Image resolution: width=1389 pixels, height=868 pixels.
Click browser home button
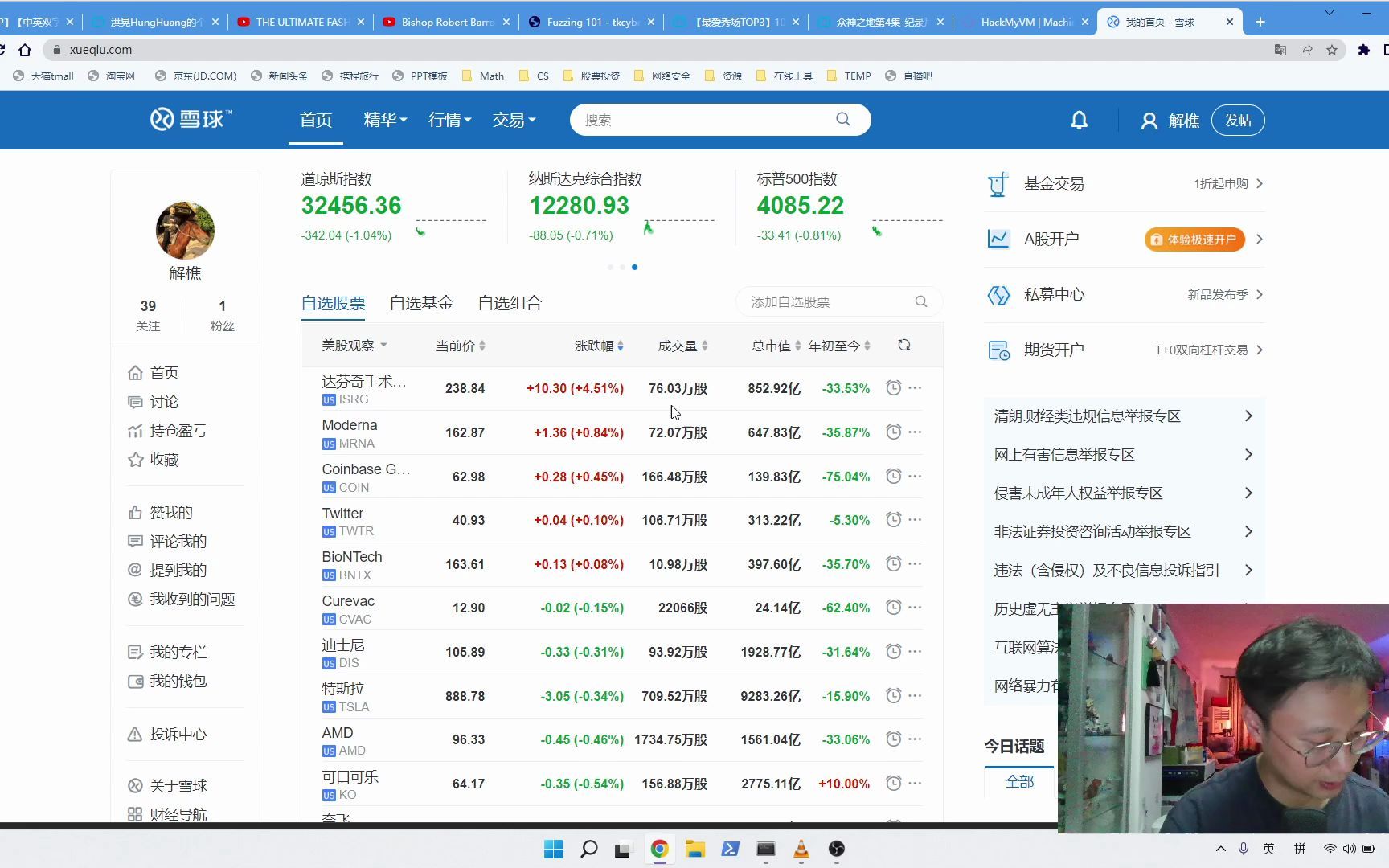tap(25, 50)
